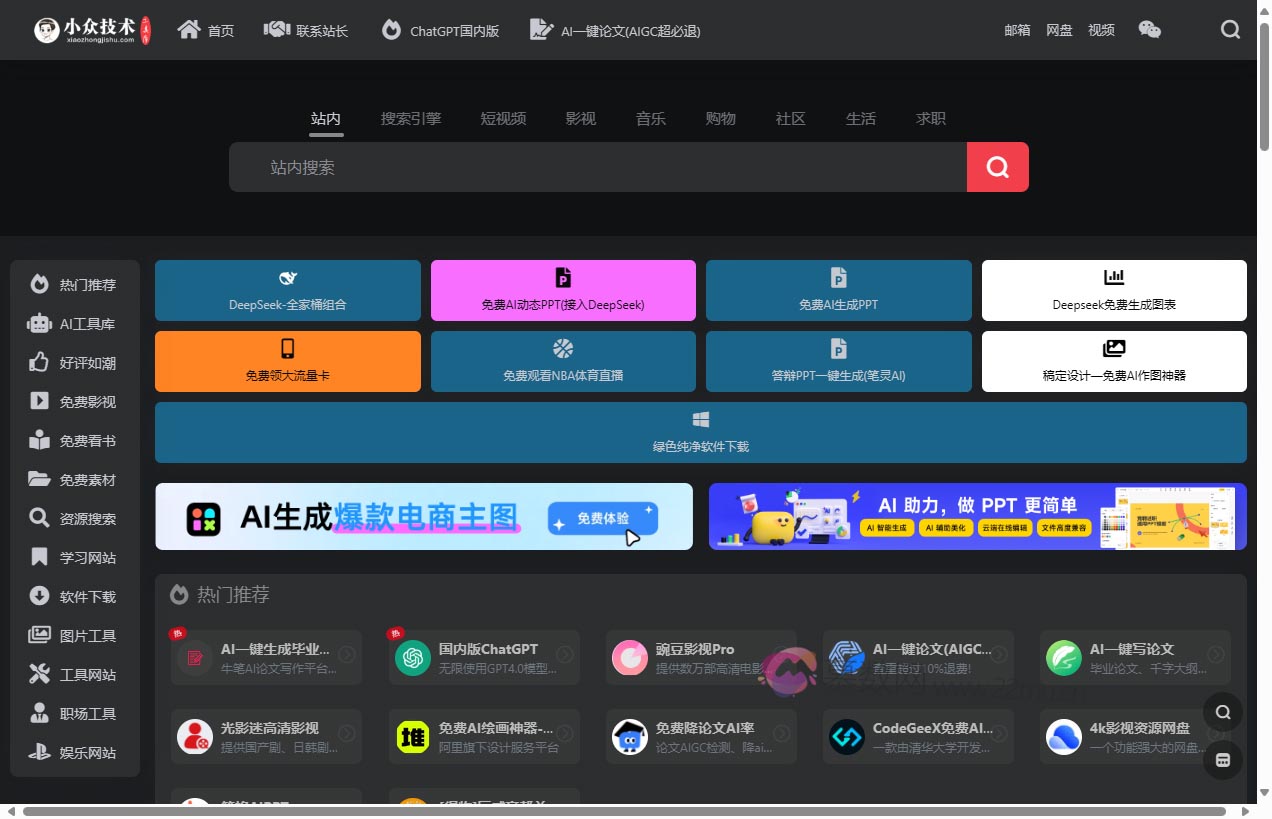Click the 娱乐网站 sidebar icon
The image size is (1272, 819).
[38, 752]
